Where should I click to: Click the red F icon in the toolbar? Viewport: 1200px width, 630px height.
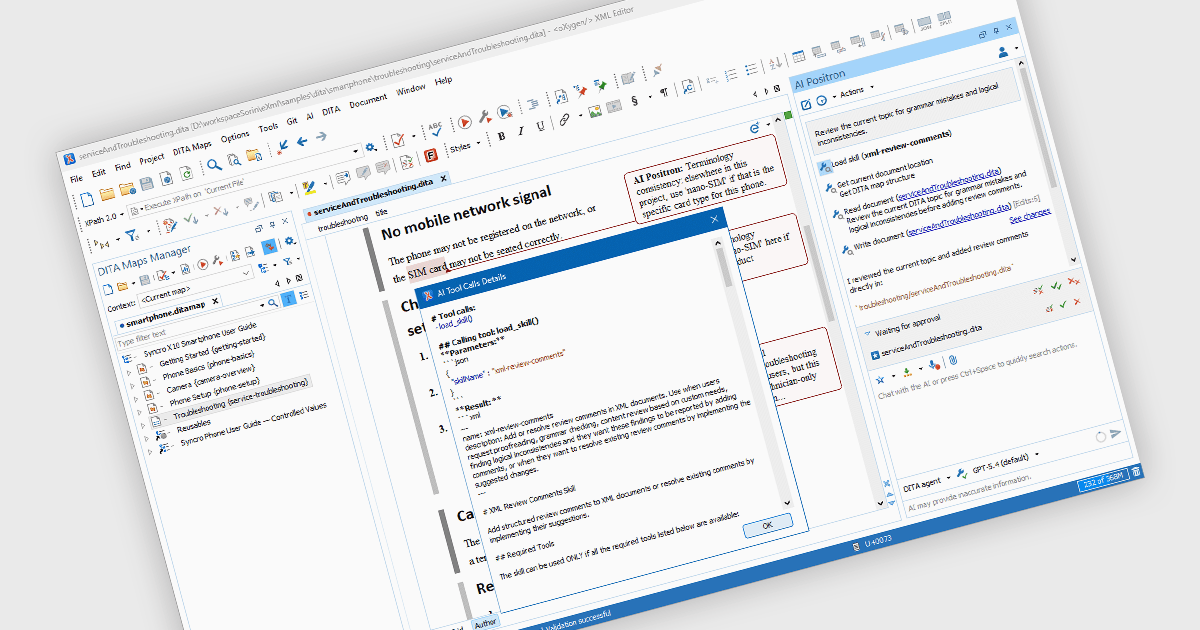[431, 156]
